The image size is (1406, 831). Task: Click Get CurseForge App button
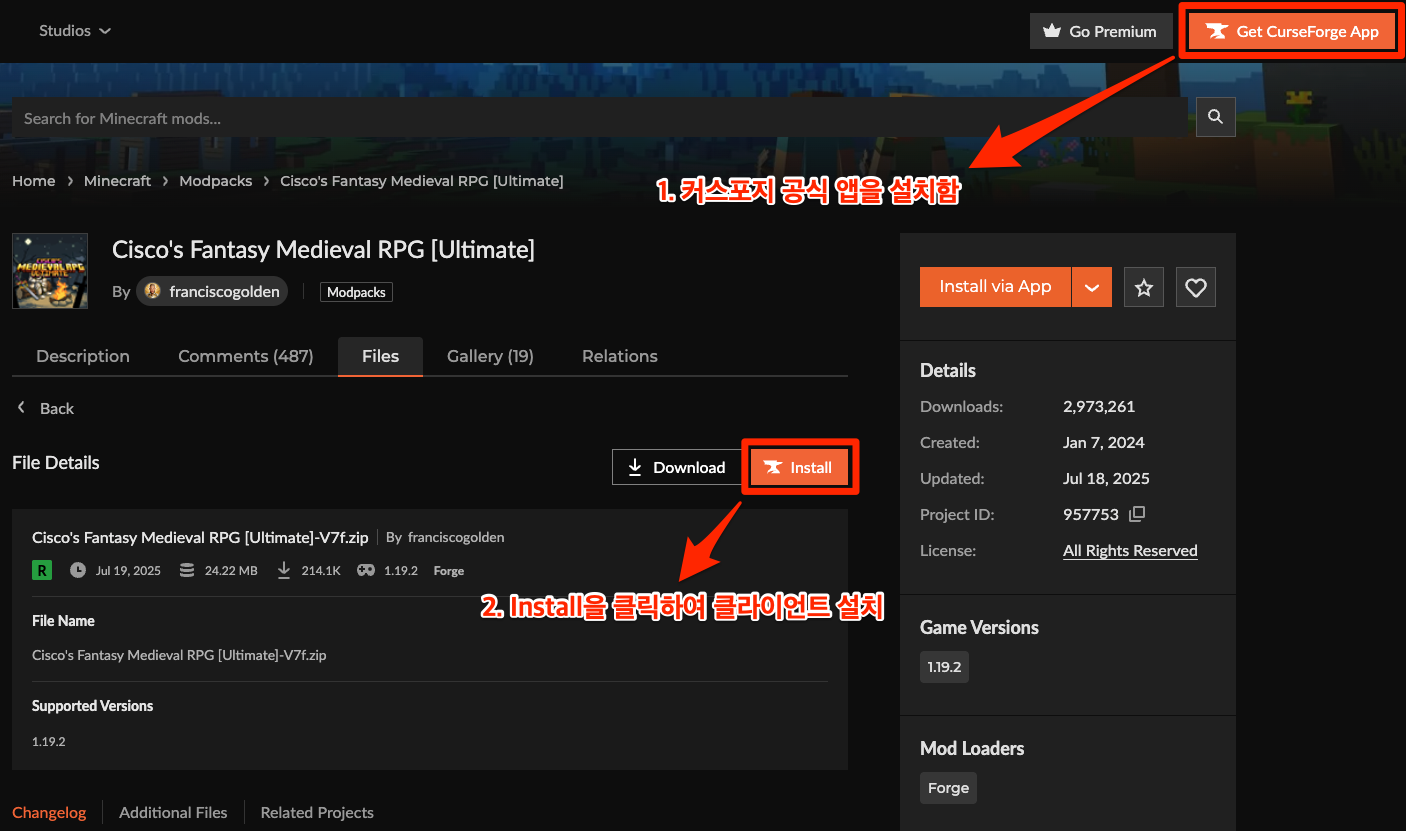coord(1294,31)
